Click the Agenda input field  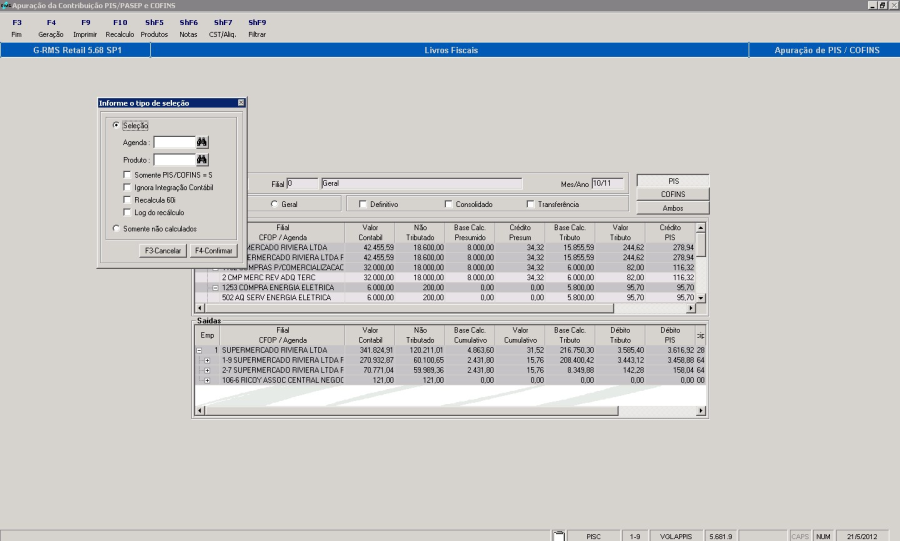coord(173,142)
